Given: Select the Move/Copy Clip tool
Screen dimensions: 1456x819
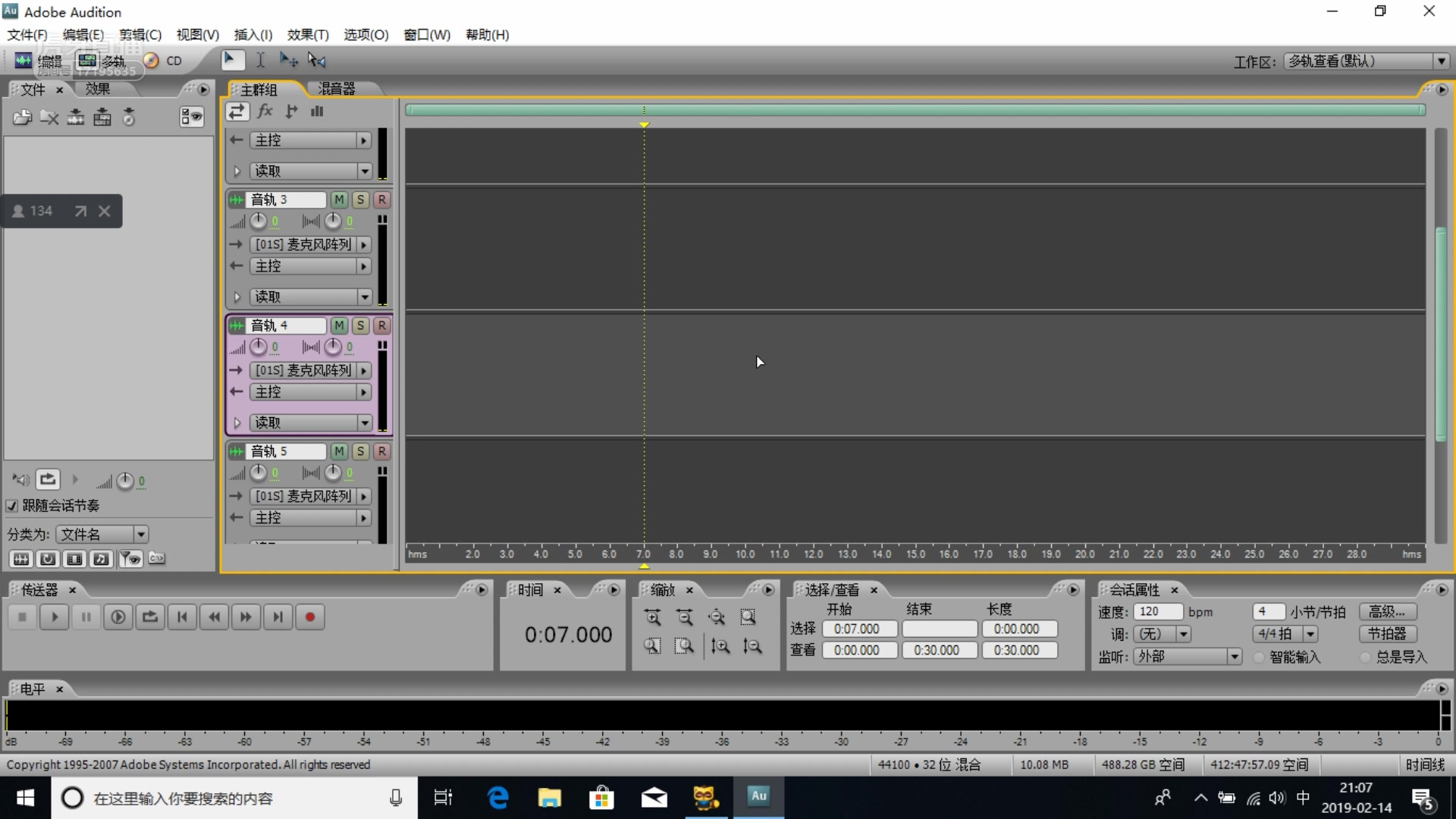Looking at the screenshot, I should [288, 60].
